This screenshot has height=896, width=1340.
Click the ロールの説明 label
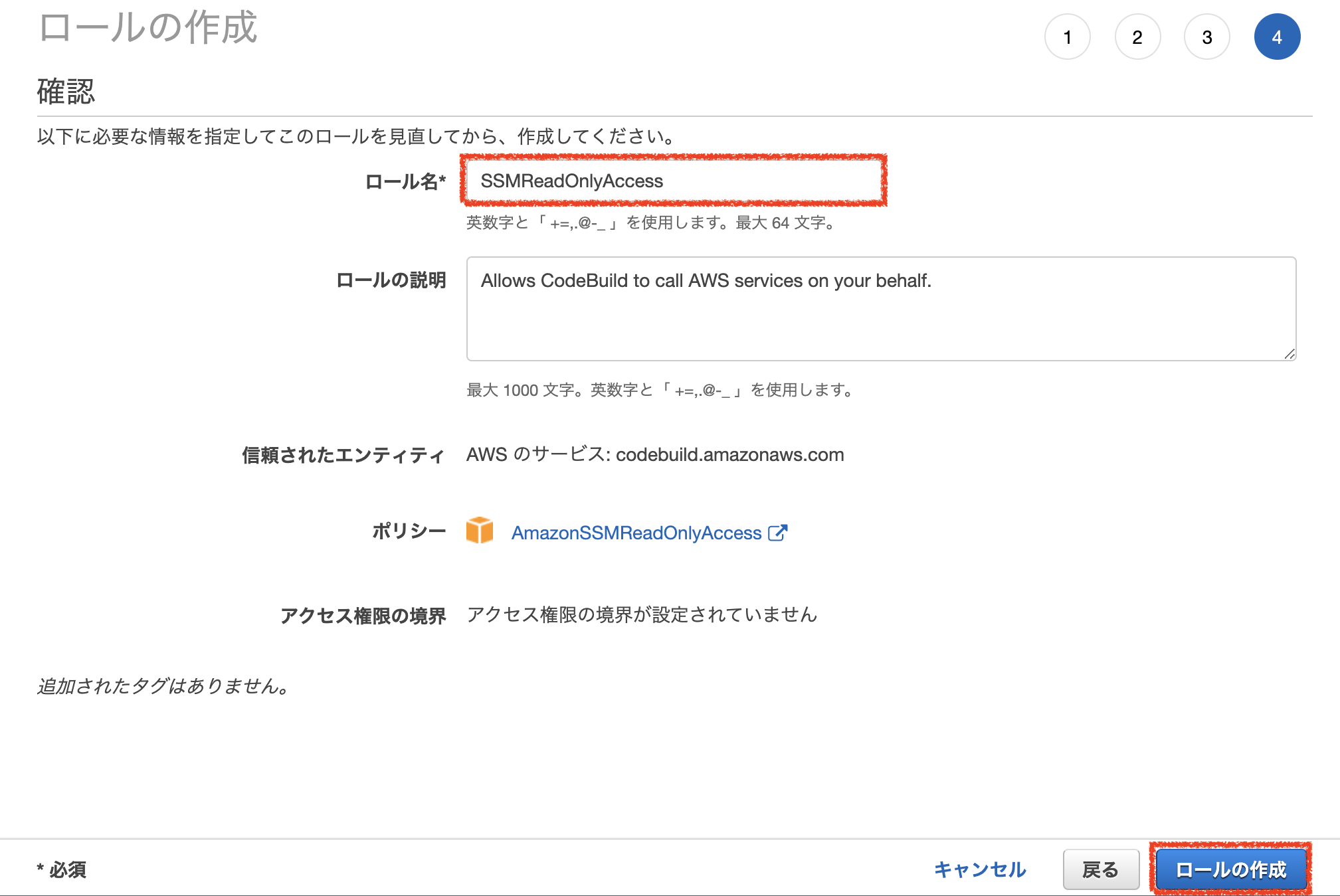[391, 280]
